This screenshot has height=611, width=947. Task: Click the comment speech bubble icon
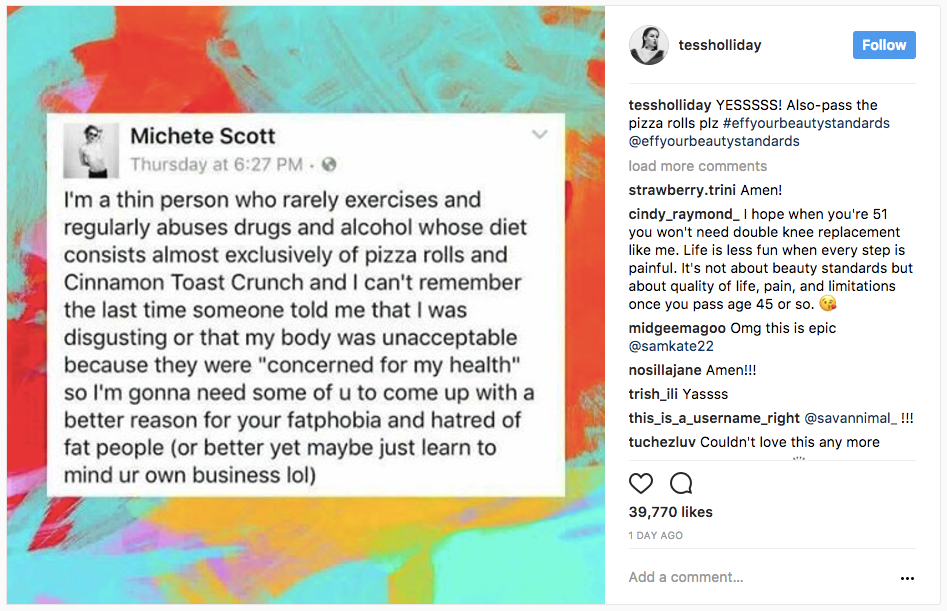click(x=681, y=484)
